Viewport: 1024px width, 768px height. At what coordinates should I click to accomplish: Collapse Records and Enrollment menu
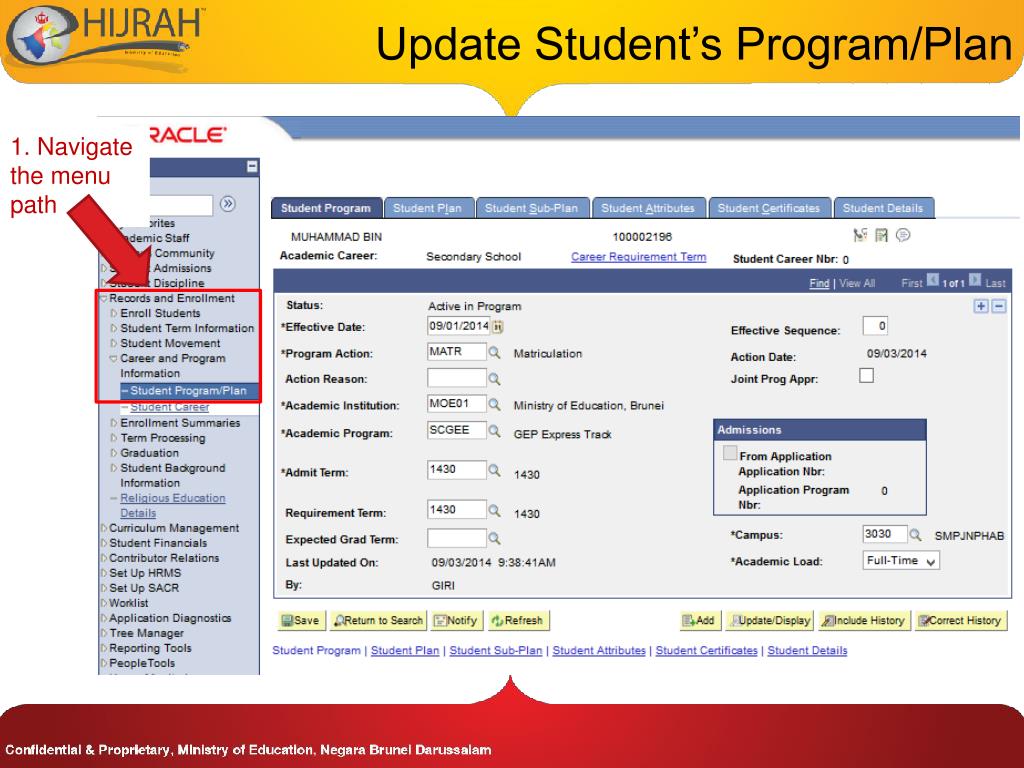[103, 298]
